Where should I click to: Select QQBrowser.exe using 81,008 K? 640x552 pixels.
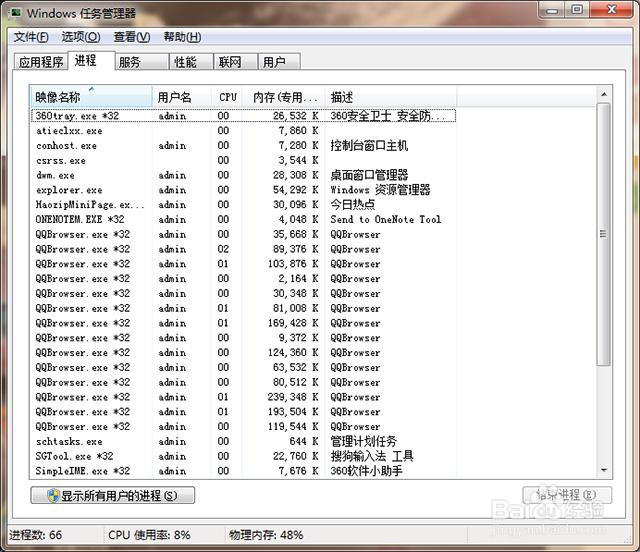tap(244, 308)
